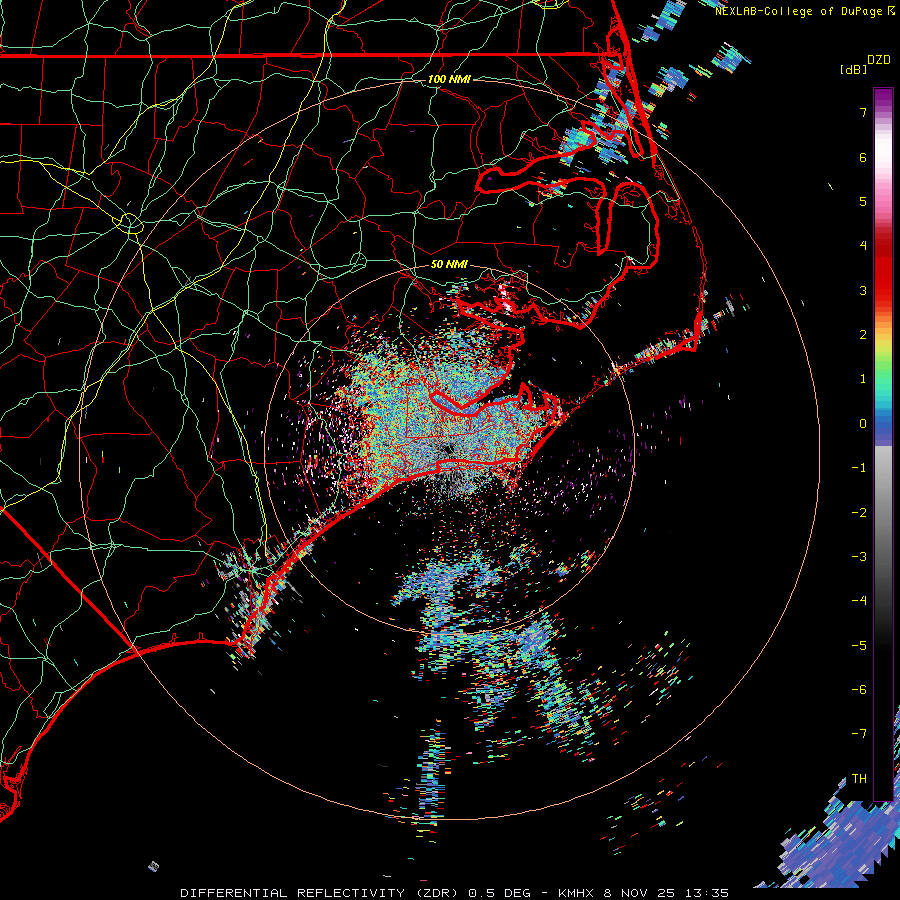This screenshot has width=900, height=900.
Task: Click the TH threshold label
Action: (859, 779)
